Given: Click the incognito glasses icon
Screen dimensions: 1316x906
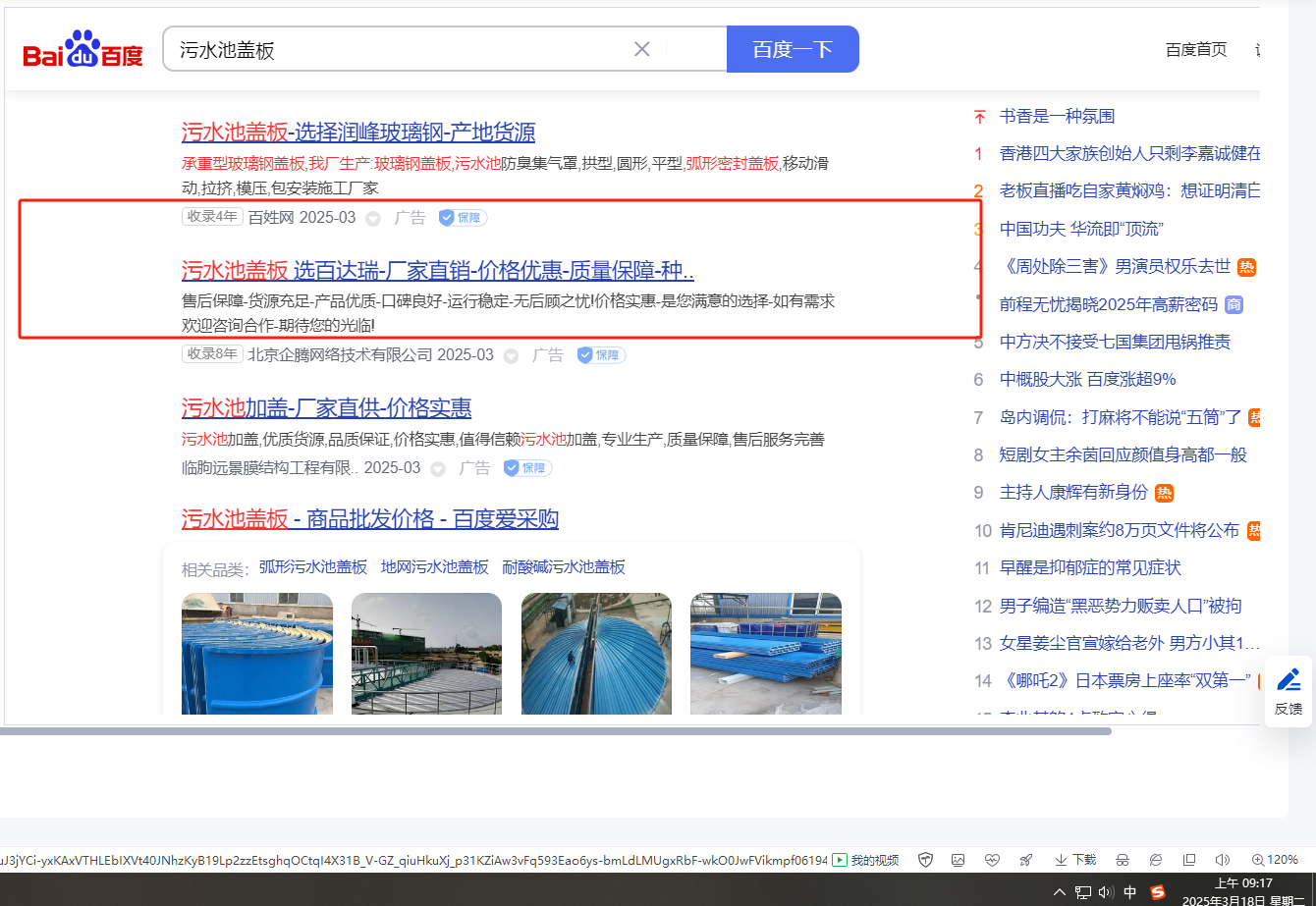Looking at the screenshot, I should [1123, 860].
